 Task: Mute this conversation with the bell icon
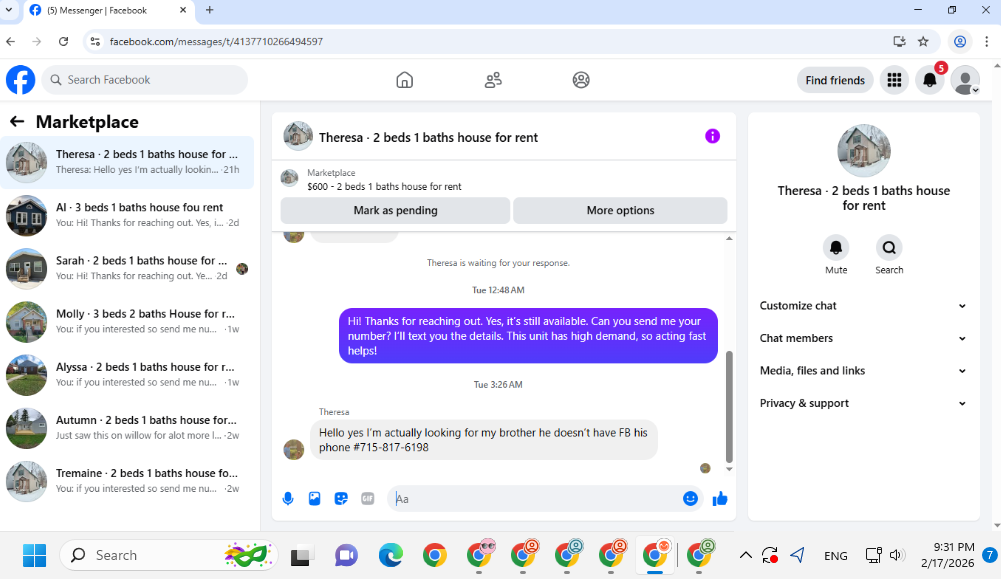[x=836, y=247]
